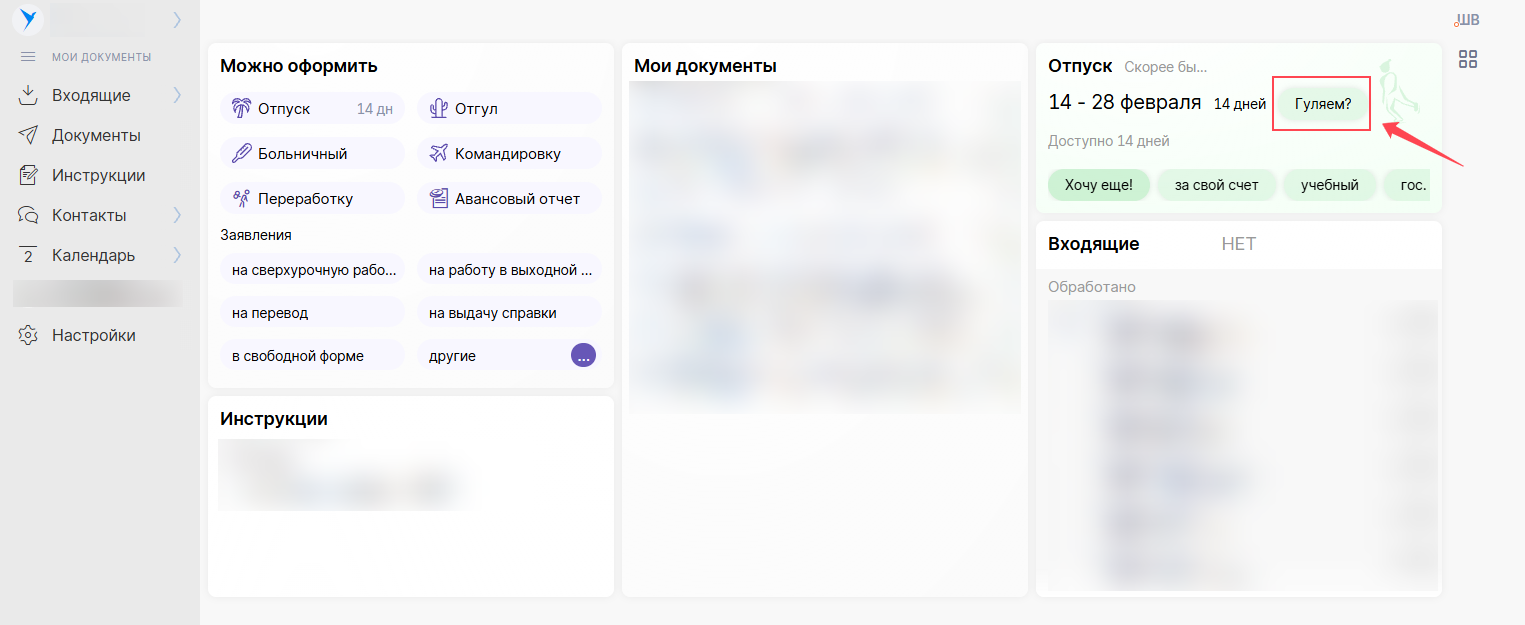Screen dimensions: 1525x625
Task: Select the за свой счет vacation type
Action: tap(1216, 185)
